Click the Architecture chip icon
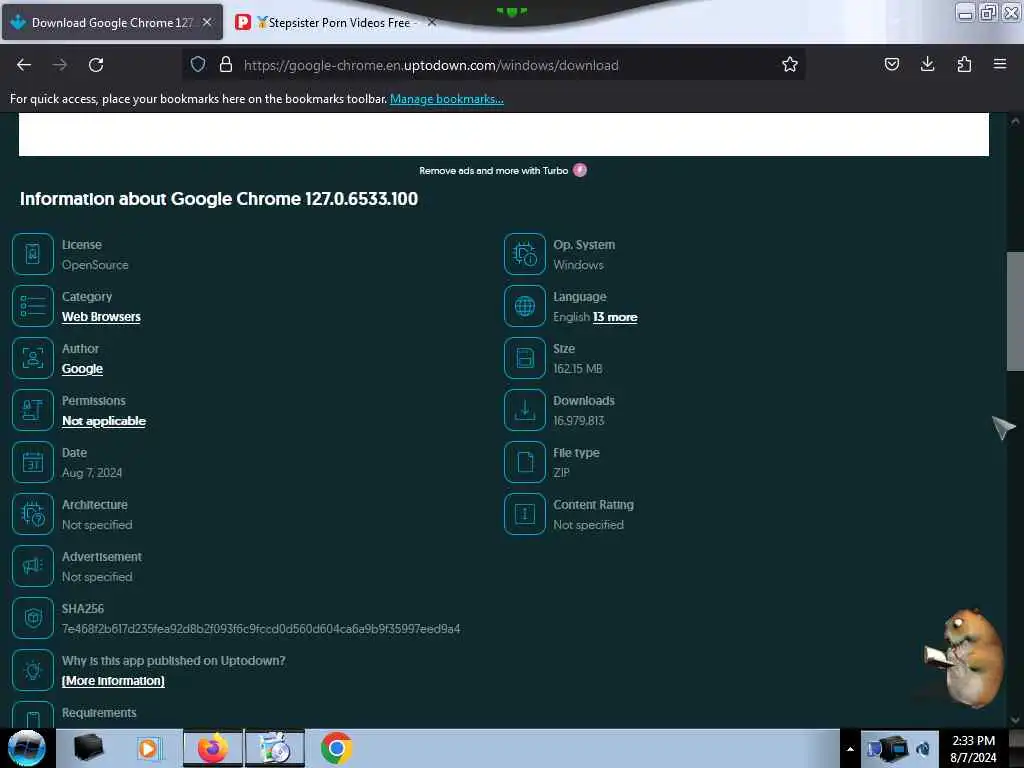The height and width of the screenshot is (768, 1024). point(33,514)
